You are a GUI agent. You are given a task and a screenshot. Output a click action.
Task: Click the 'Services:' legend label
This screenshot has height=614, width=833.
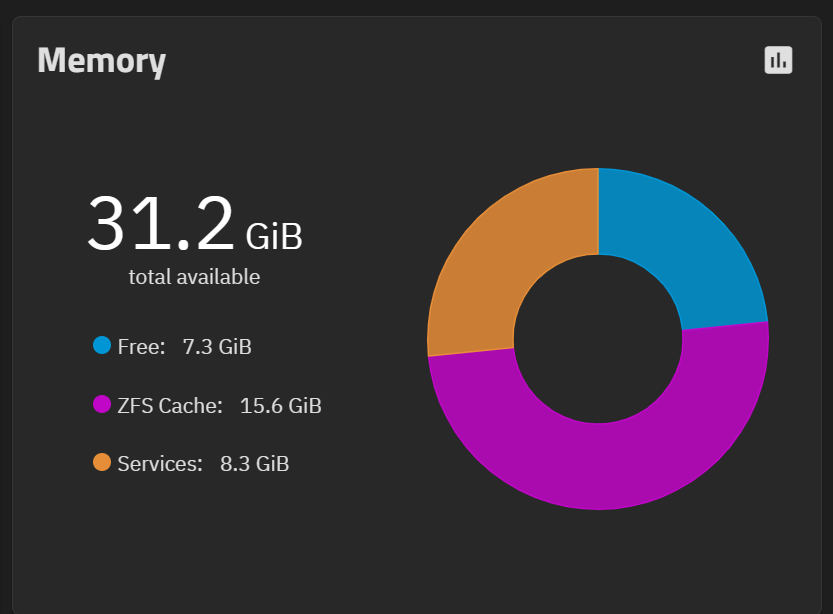(160, 464)
